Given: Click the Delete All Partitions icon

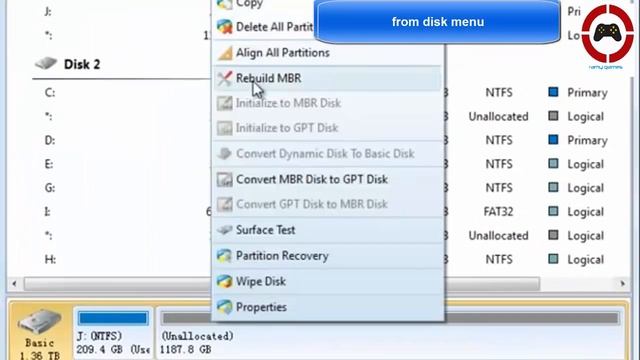Looking at the screenshot, I should tap(224, 27).
